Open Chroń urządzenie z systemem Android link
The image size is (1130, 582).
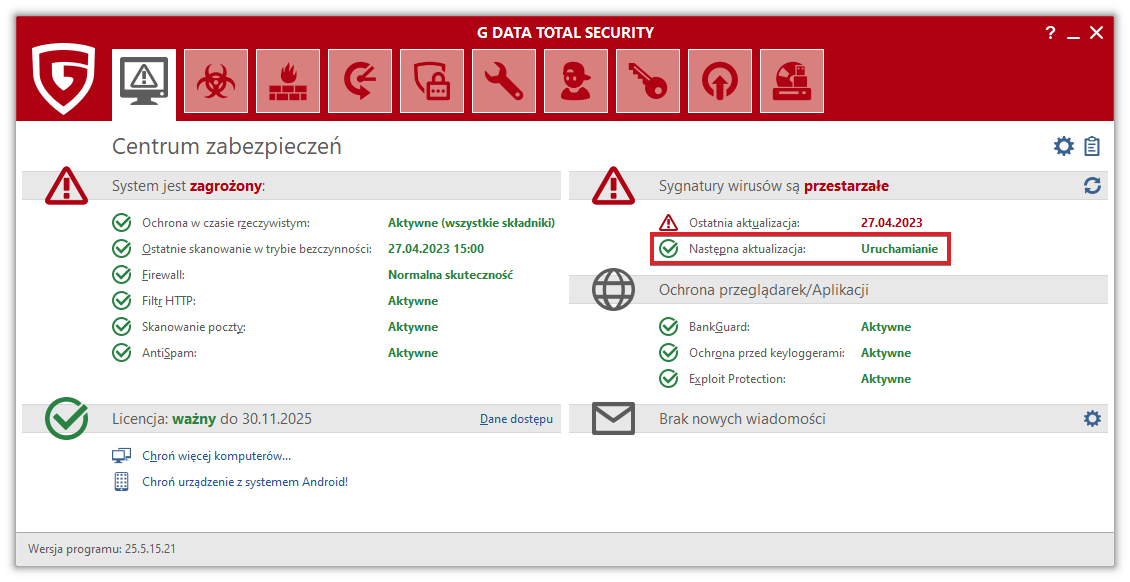pos(245,482)
